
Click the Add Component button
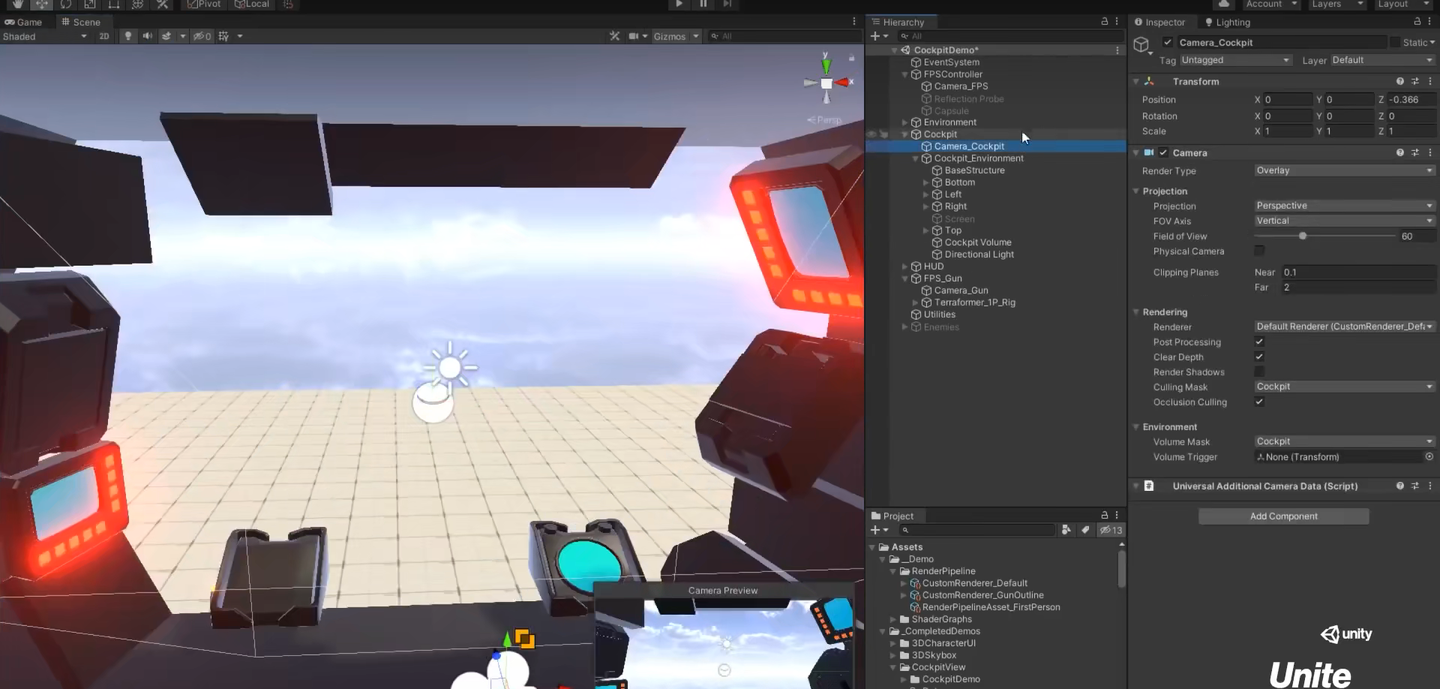click(x=1283, y=516)
